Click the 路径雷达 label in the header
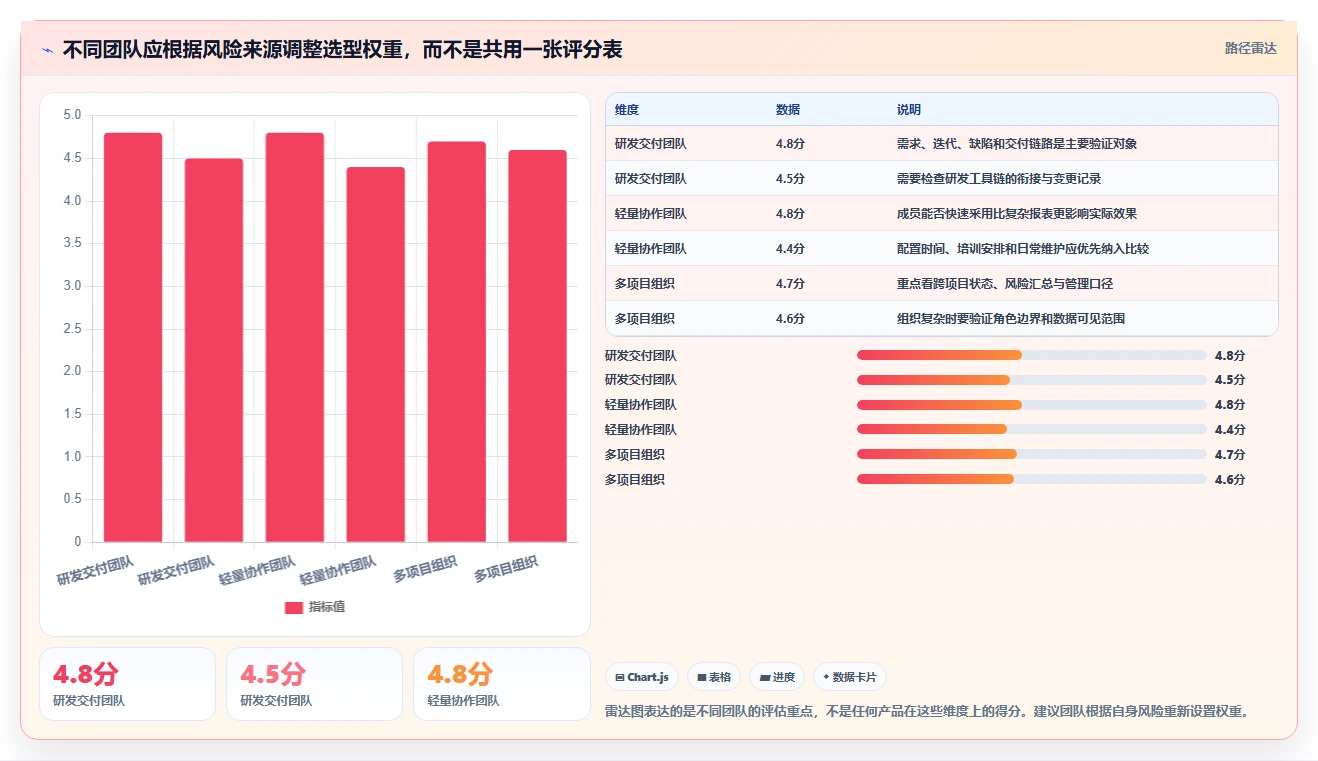 click(x=1251, y=48)
